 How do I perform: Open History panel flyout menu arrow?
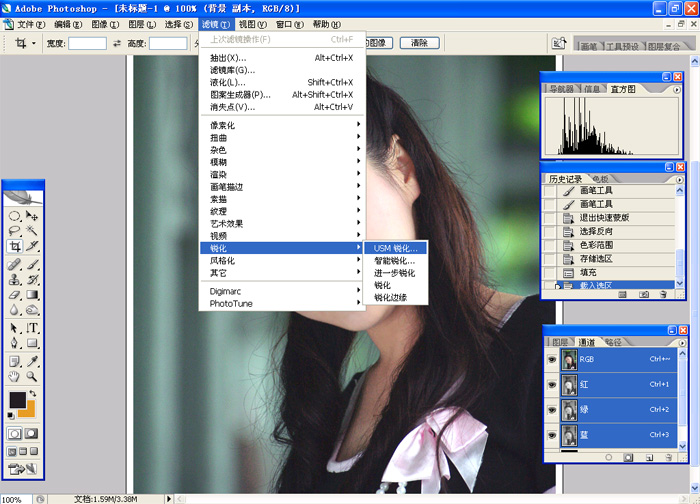pyautogui.click(x=679, y=180)
